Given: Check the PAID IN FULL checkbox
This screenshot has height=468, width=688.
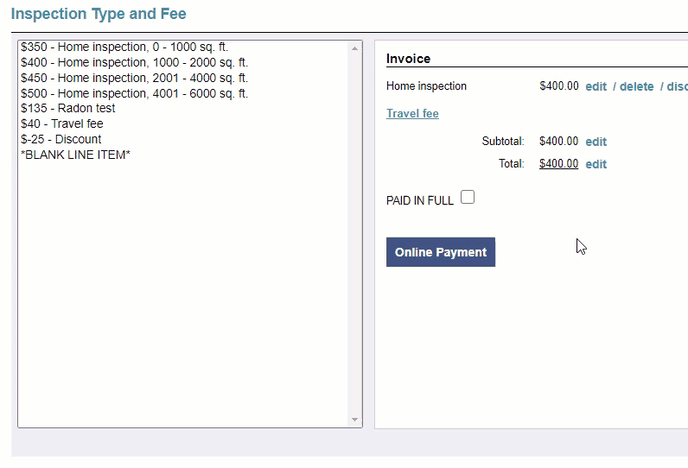Looking at the screenshot, I should pyautogui.click(x=467, y=198).
